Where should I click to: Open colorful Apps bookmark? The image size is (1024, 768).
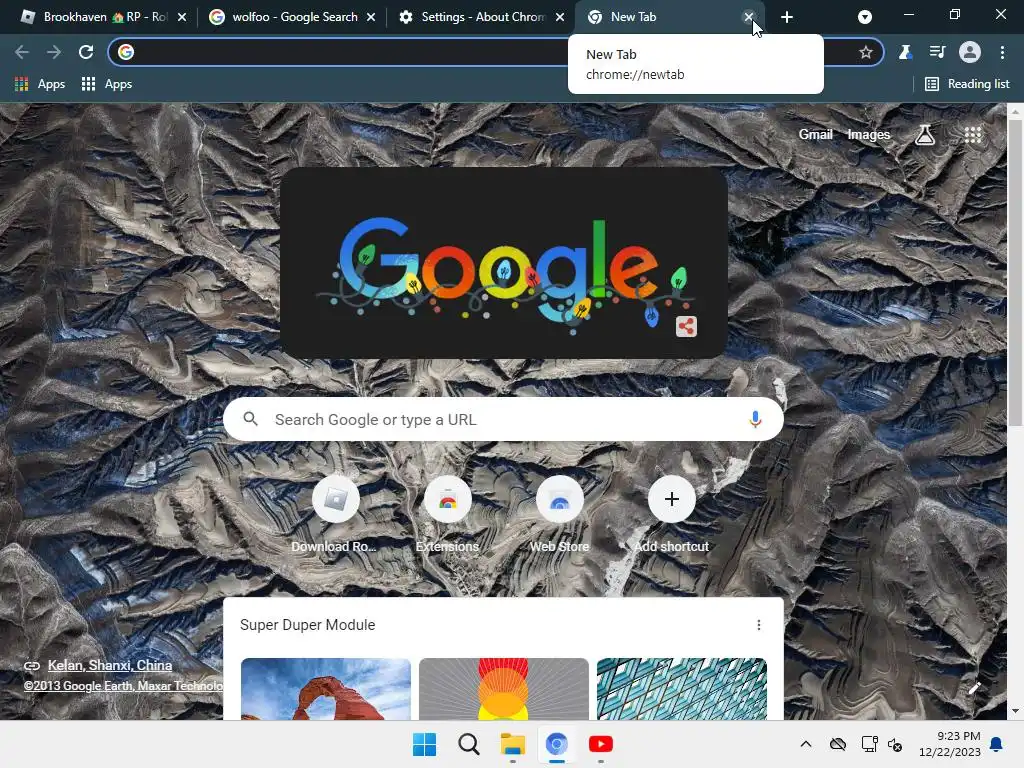[40, 84]
